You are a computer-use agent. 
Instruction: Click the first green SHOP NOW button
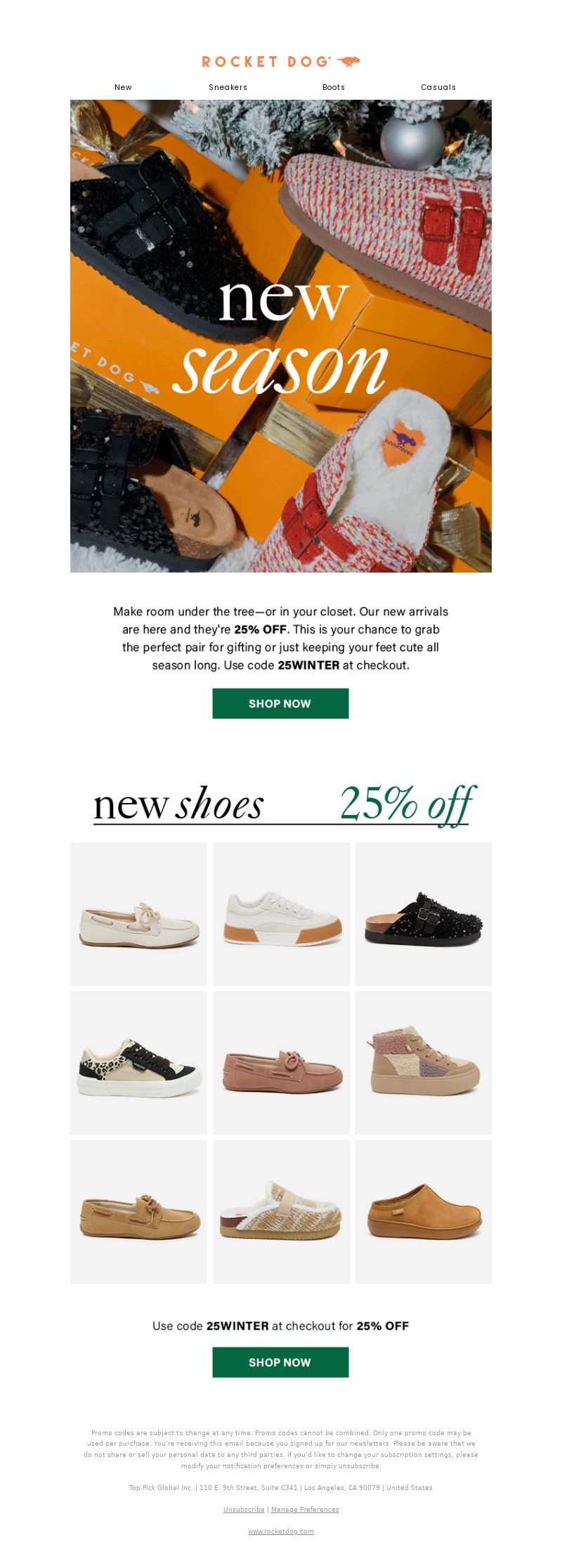(280, 703)
